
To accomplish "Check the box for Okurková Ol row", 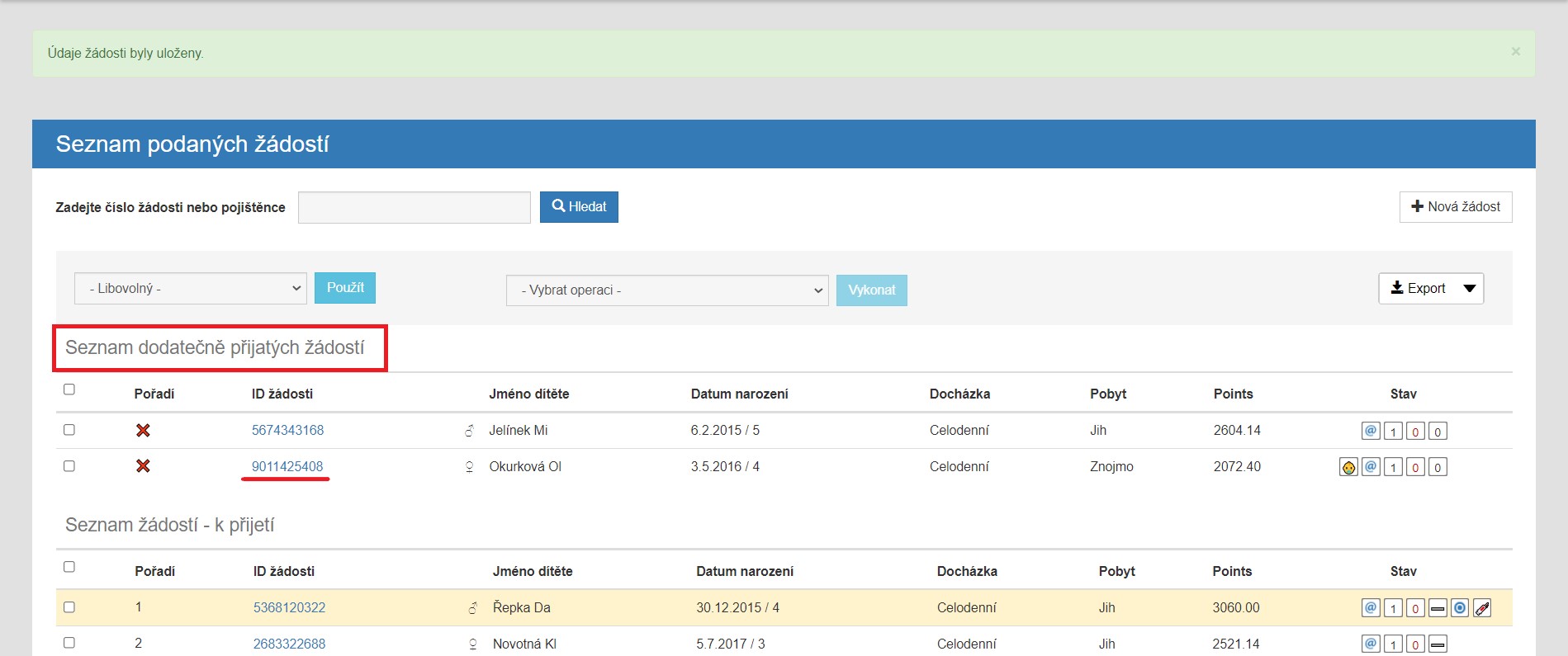I will (69, 466).
